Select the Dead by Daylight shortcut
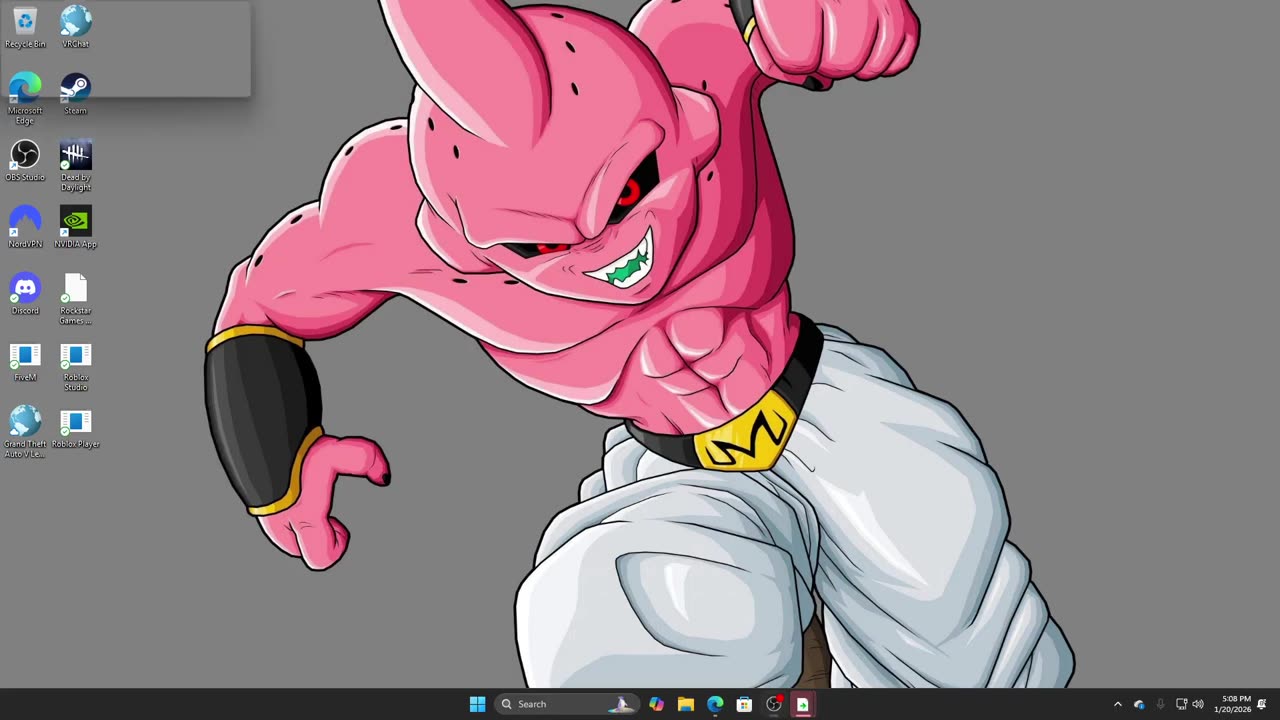Screen dimensions: 1280x720 (x=76, y=166)
